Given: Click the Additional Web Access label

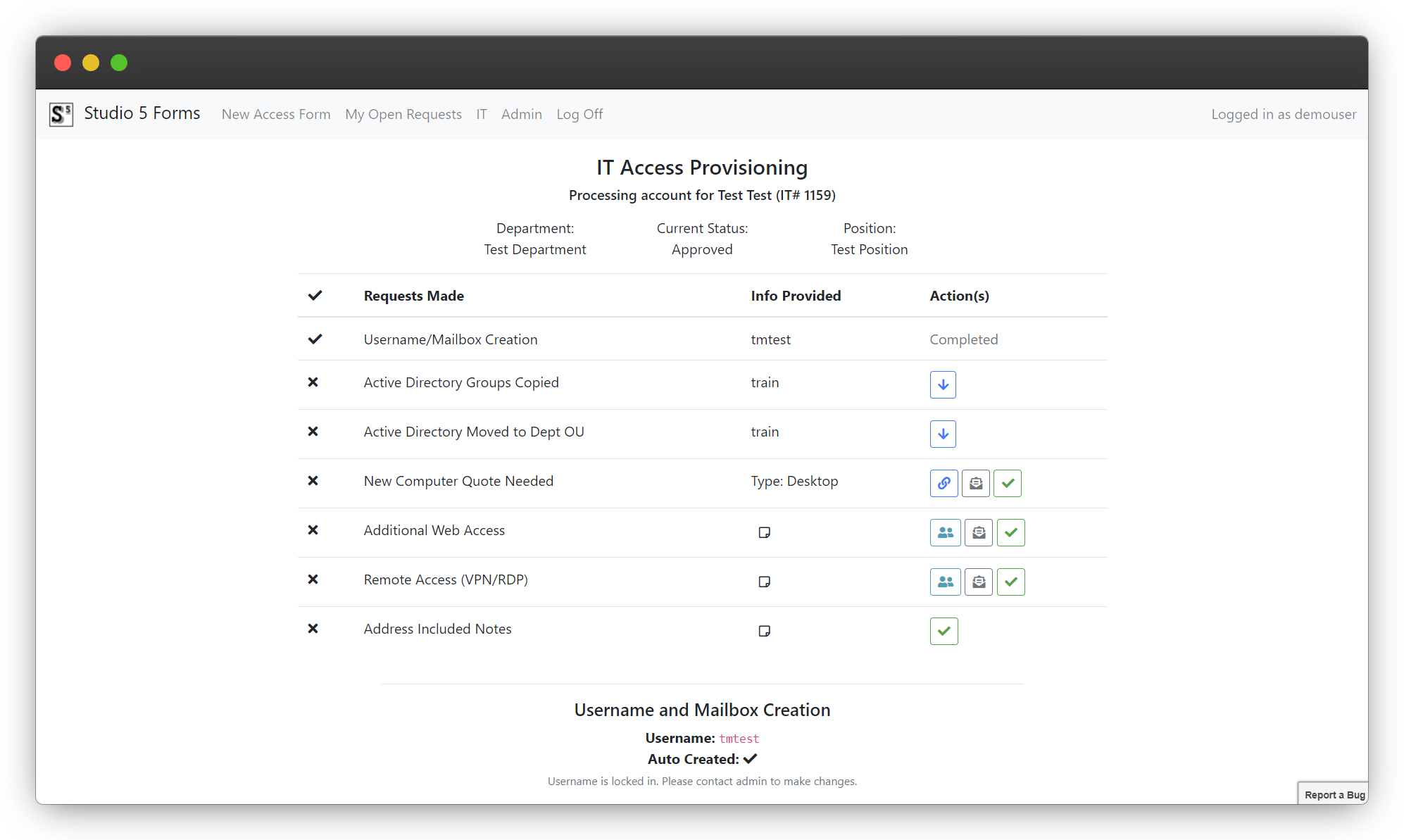Looking at the screenshot, I should pos(434,530).
